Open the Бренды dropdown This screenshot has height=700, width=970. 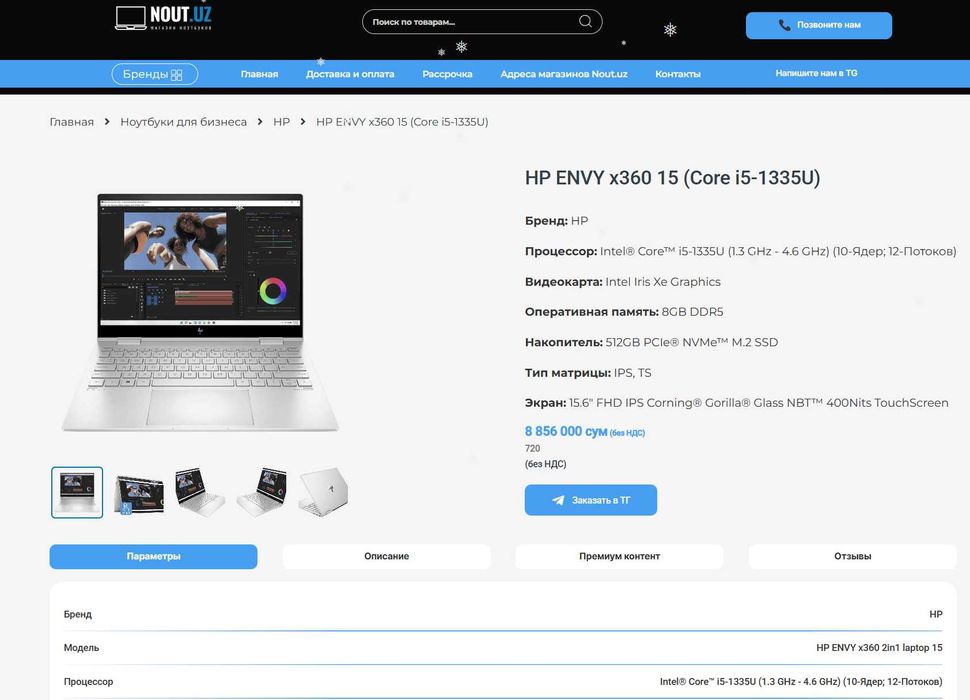click(155, 74)
